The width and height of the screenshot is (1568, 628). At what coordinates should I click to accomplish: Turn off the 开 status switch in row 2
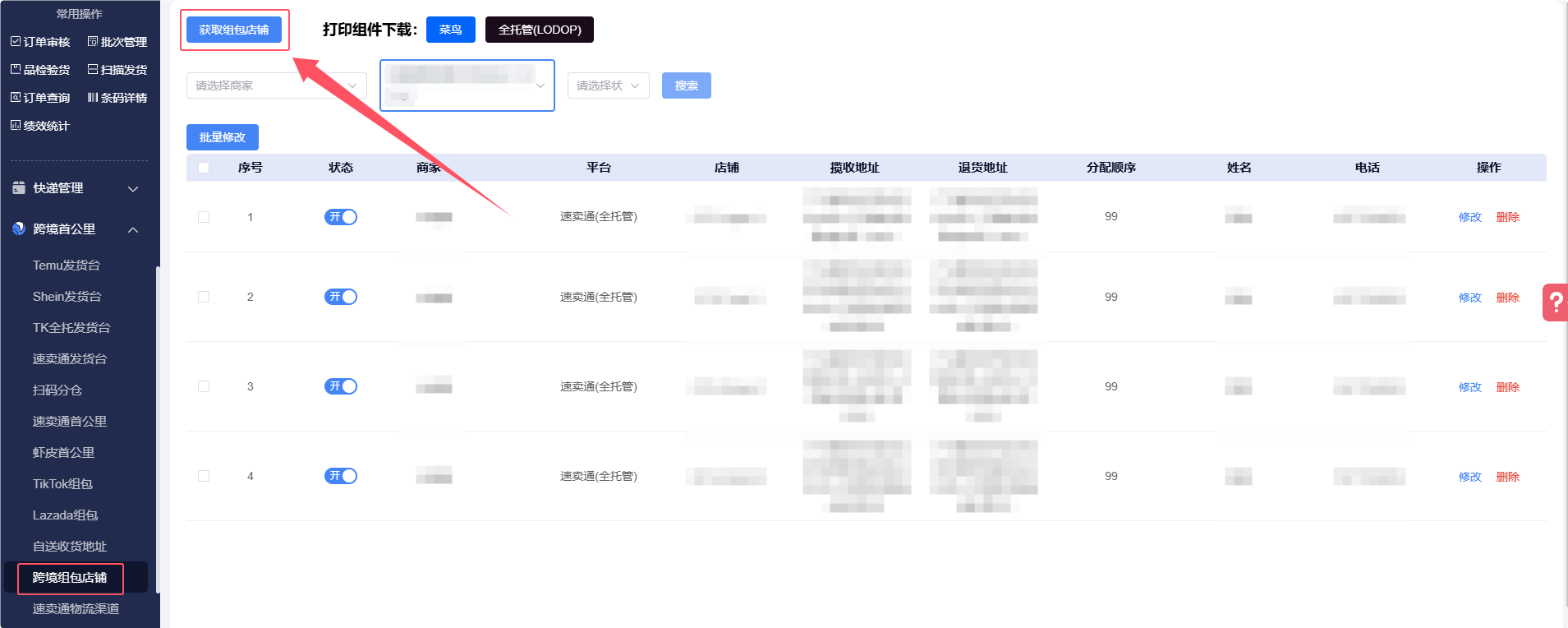[341, 297]
